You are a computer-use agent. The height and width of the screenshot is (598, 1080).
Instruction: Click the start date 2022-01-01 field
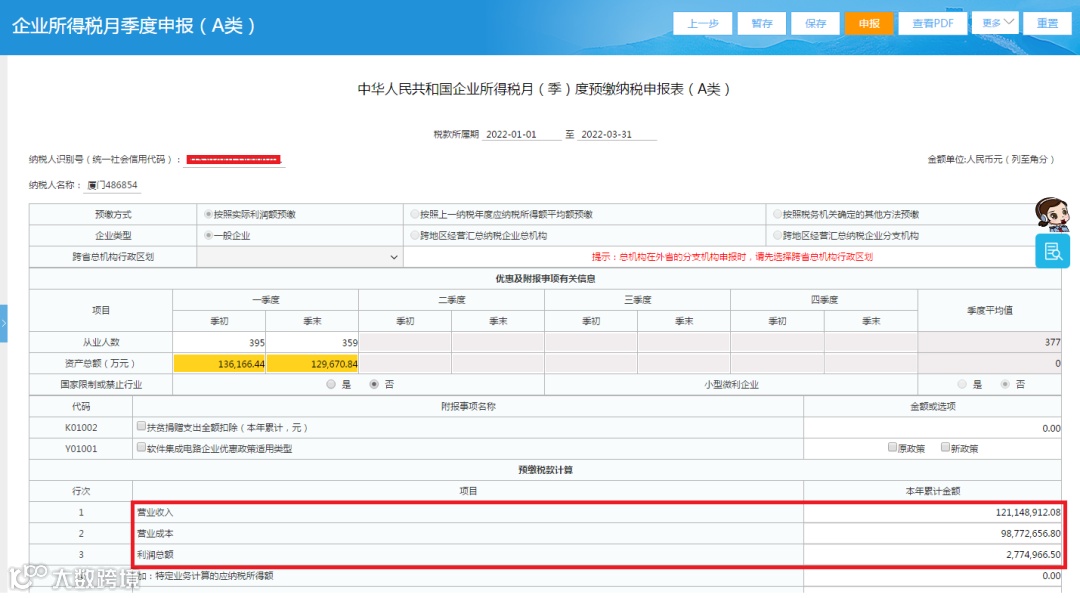(521, 134)
